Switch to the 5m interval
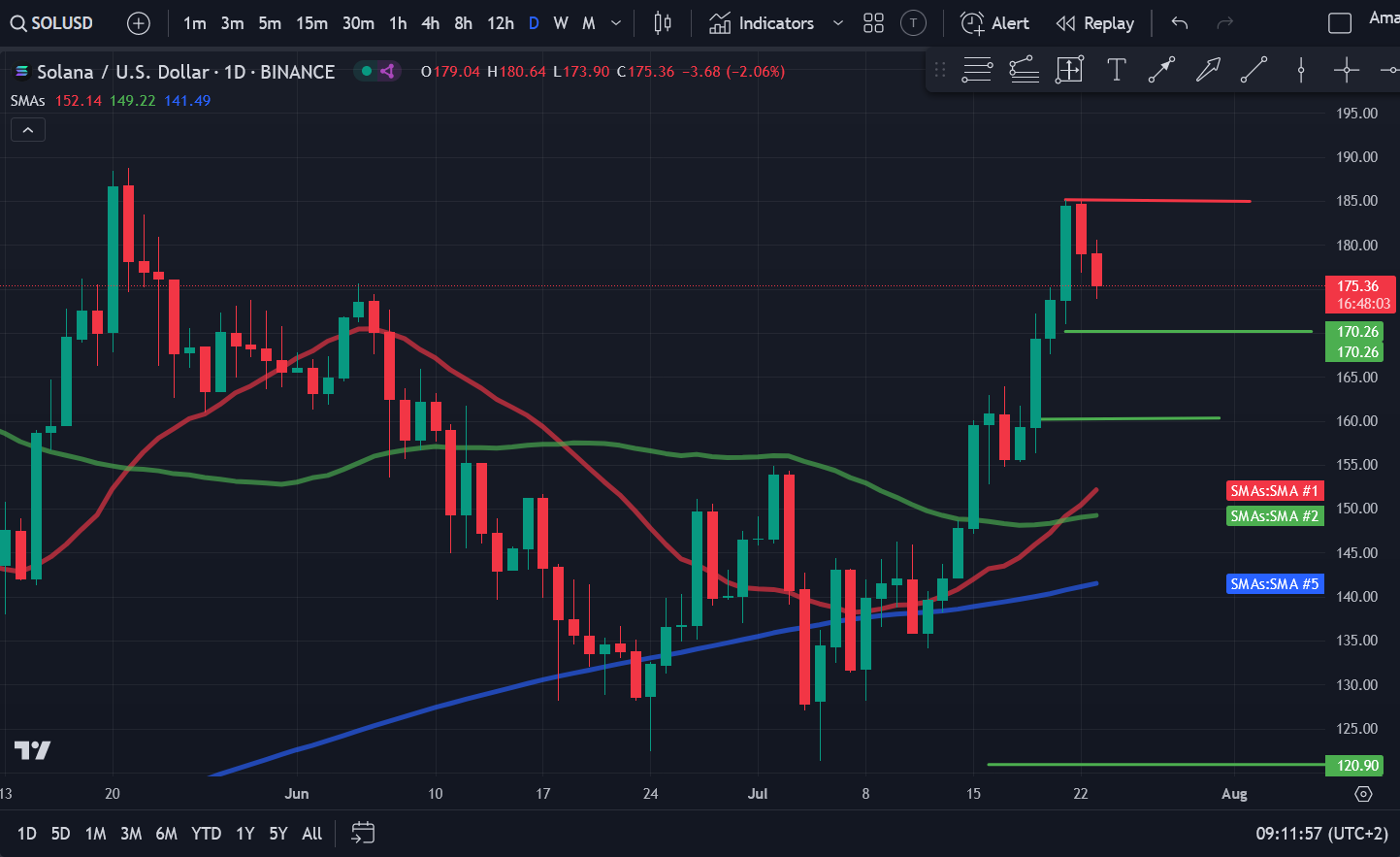The height and width of the screenshot is (857, 1400). (270, 23)
